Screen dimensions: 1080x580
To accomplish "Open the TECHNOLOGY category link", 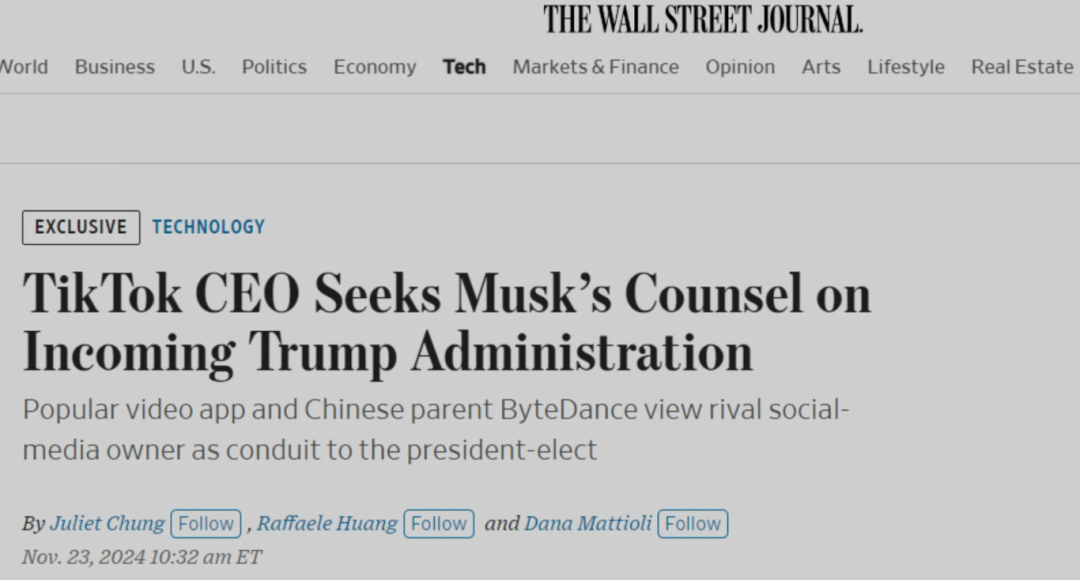I will click(x=209, y=227).
